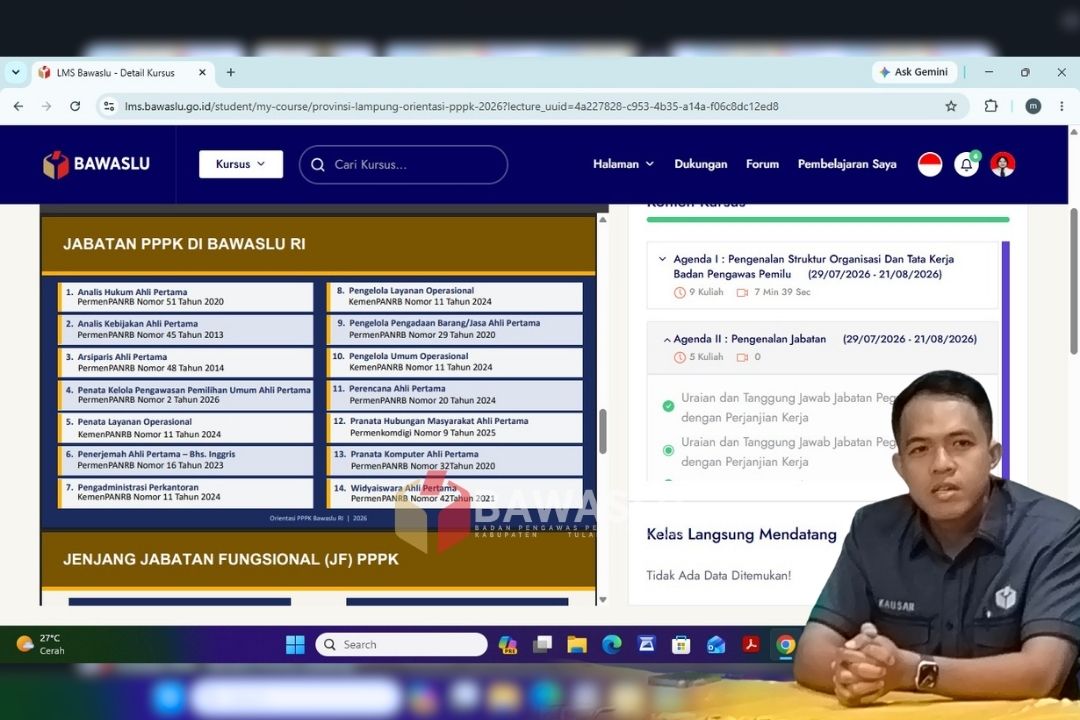
Task: Reload the LMS Bawaslu page
Action: 75,106
